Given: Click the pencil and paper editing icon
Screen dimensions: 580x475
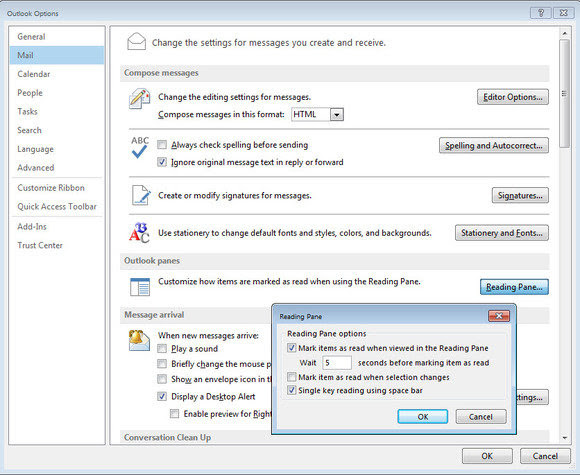Looking at the screenshot, I should 139,99.
